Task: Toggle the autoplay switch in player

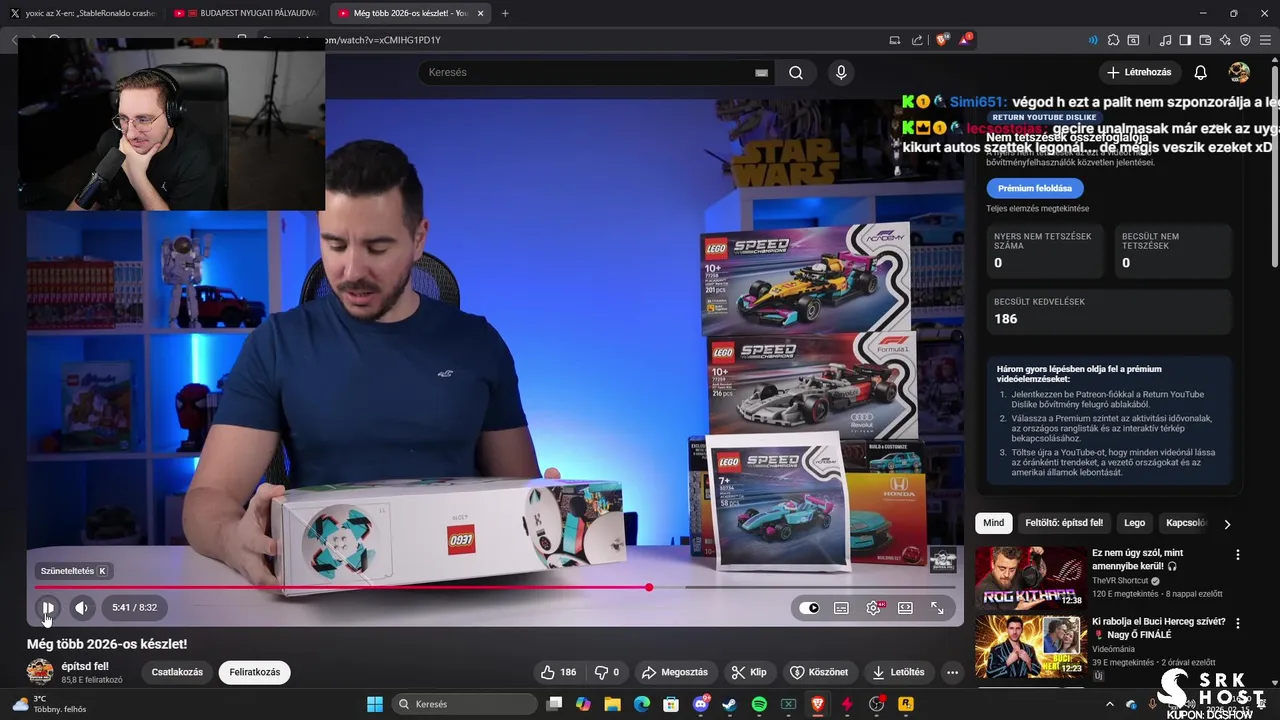Action: tap(809, 608)
